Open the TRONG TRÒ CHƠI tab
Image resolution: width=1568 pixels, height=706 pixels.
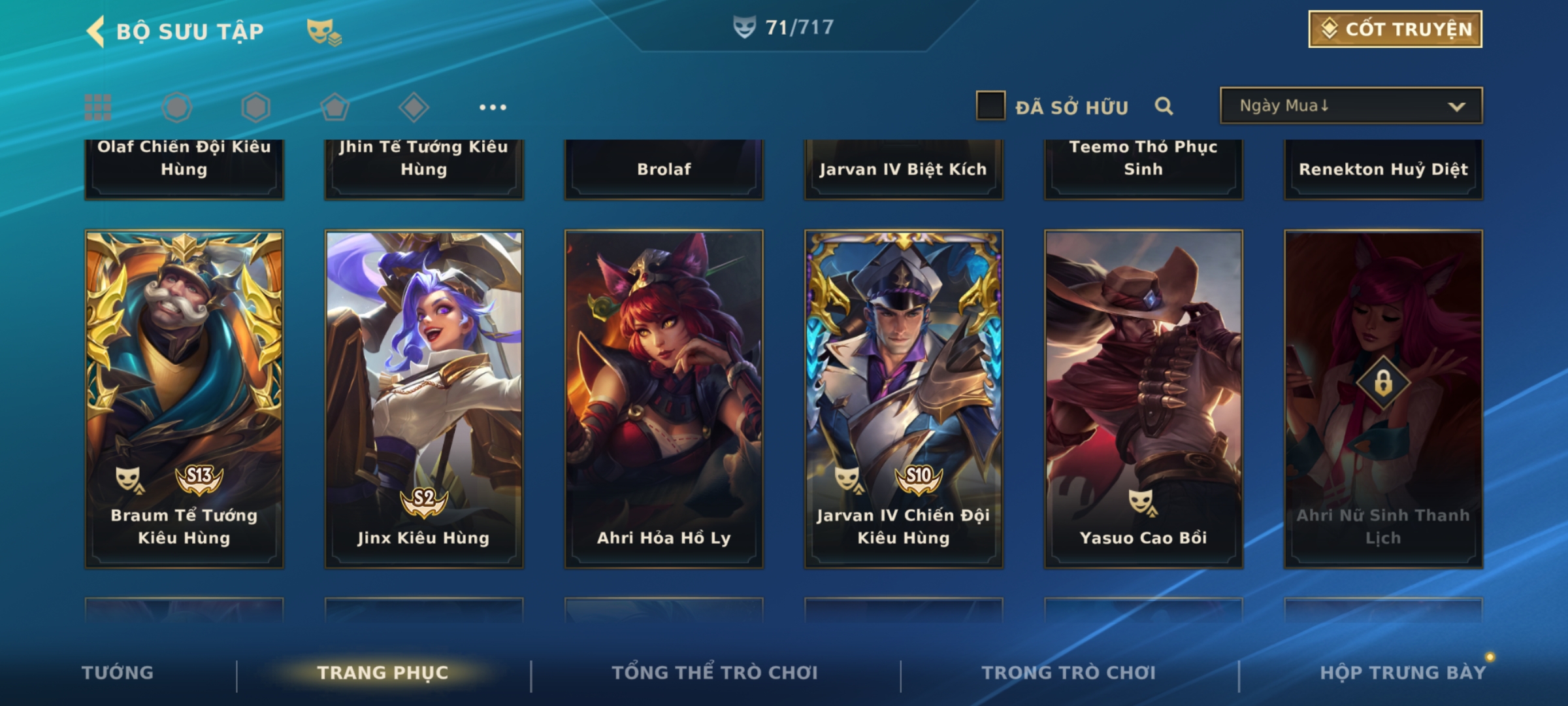tap(1069, 673)
